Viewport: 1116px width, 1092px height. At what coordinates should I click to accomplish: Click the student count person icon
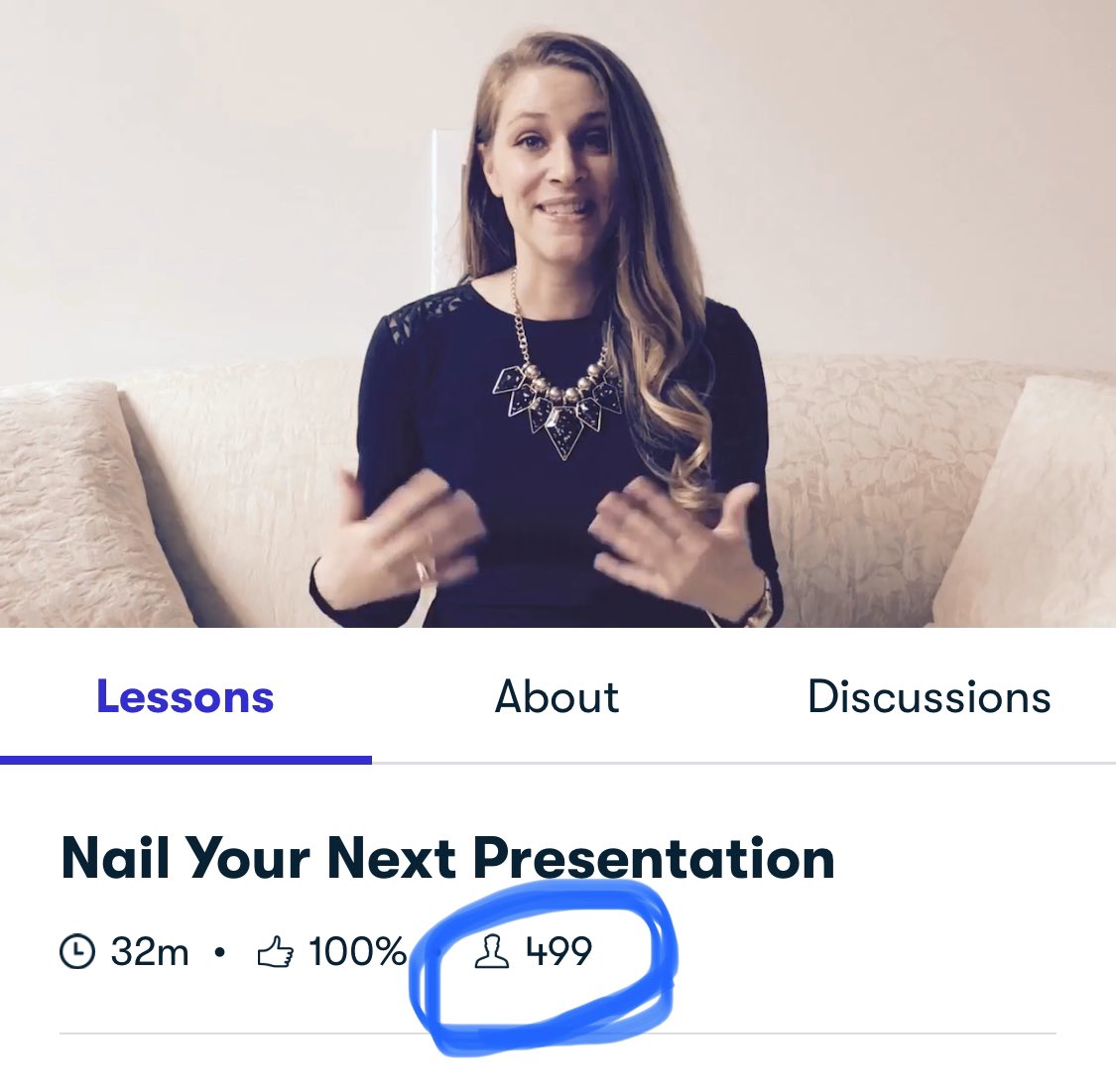492,952
